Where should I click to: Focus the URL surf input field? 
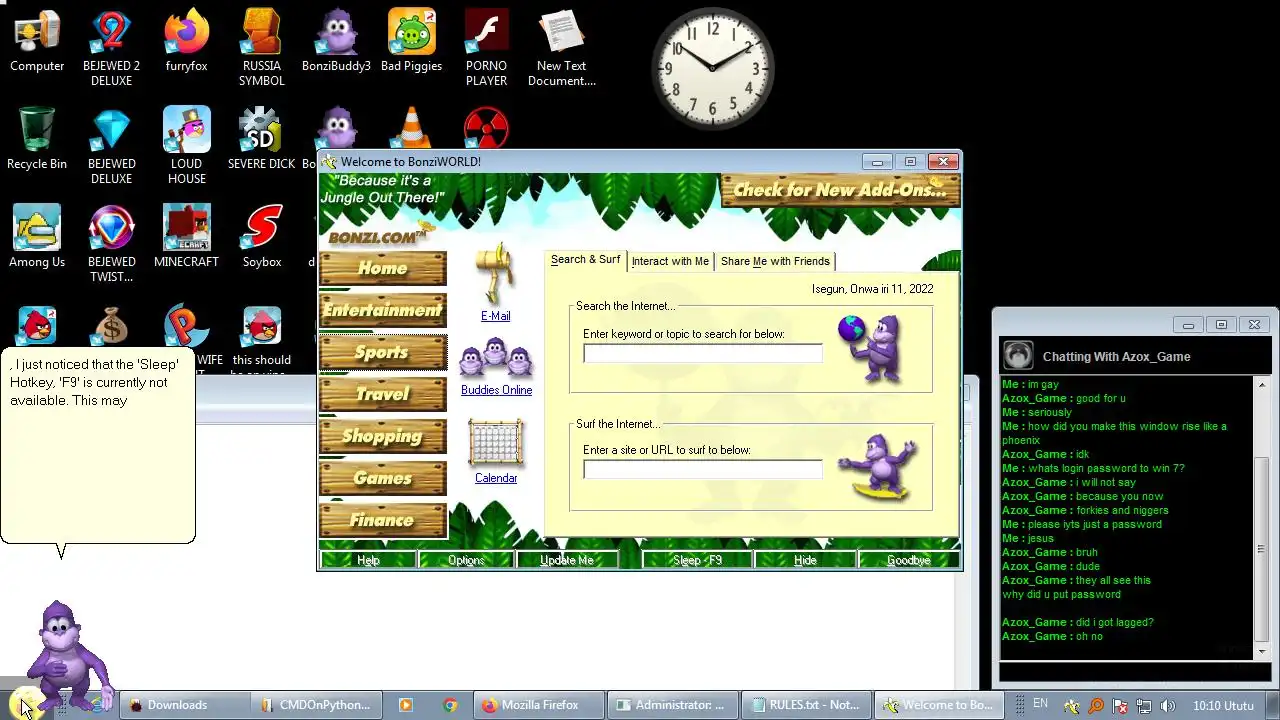(x=703, y=469)
